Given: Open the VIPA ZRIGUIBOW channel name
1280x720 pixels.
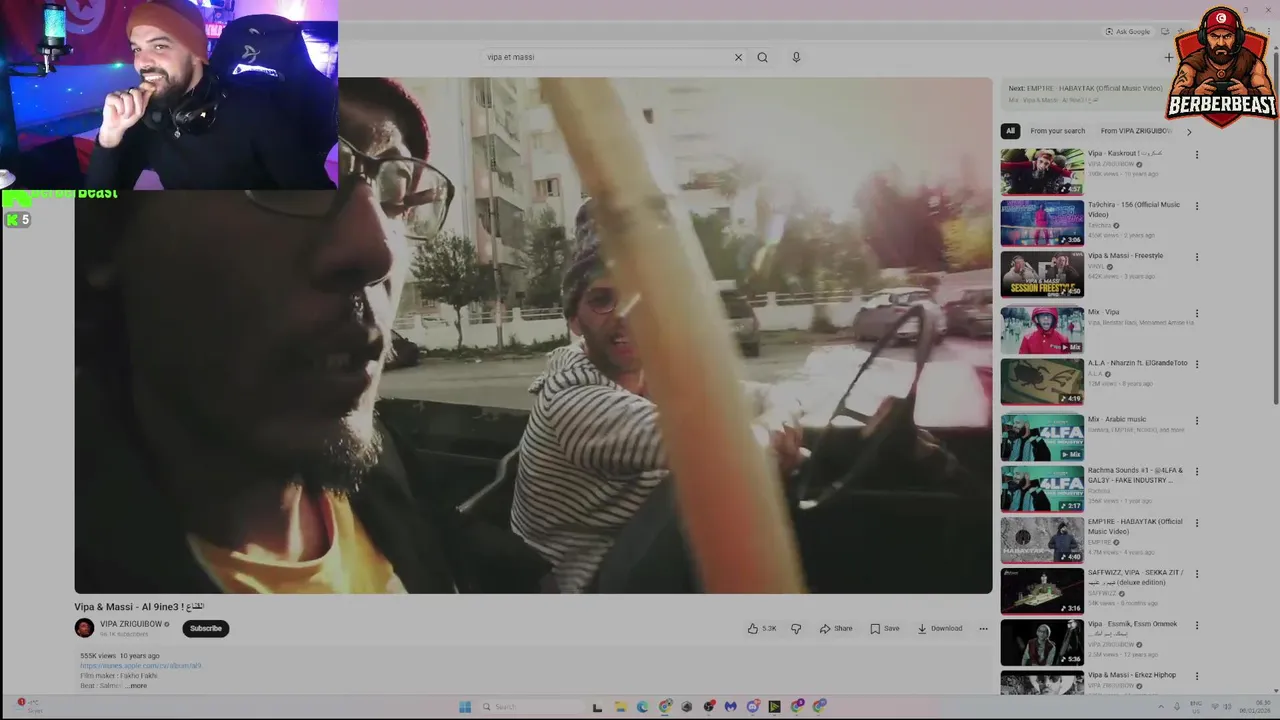Looking at the screenshot, I should 130,624.
